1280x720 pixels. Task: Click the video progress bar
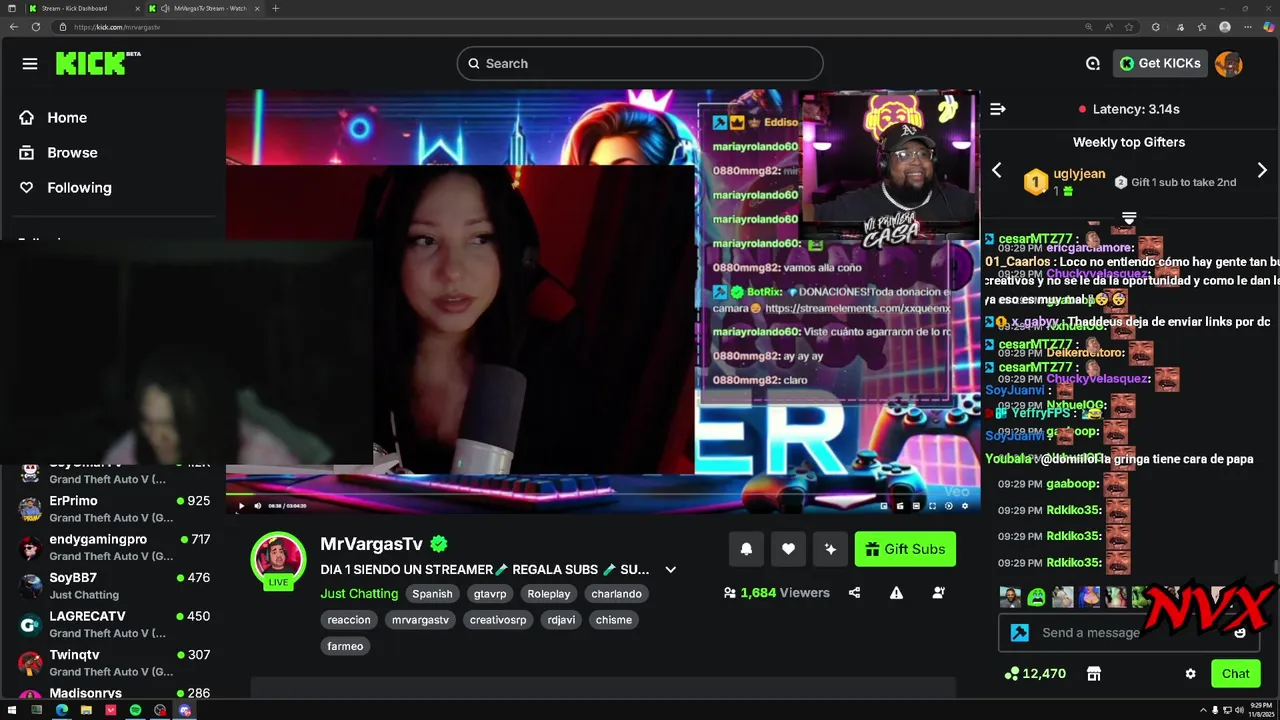point(602,494)
